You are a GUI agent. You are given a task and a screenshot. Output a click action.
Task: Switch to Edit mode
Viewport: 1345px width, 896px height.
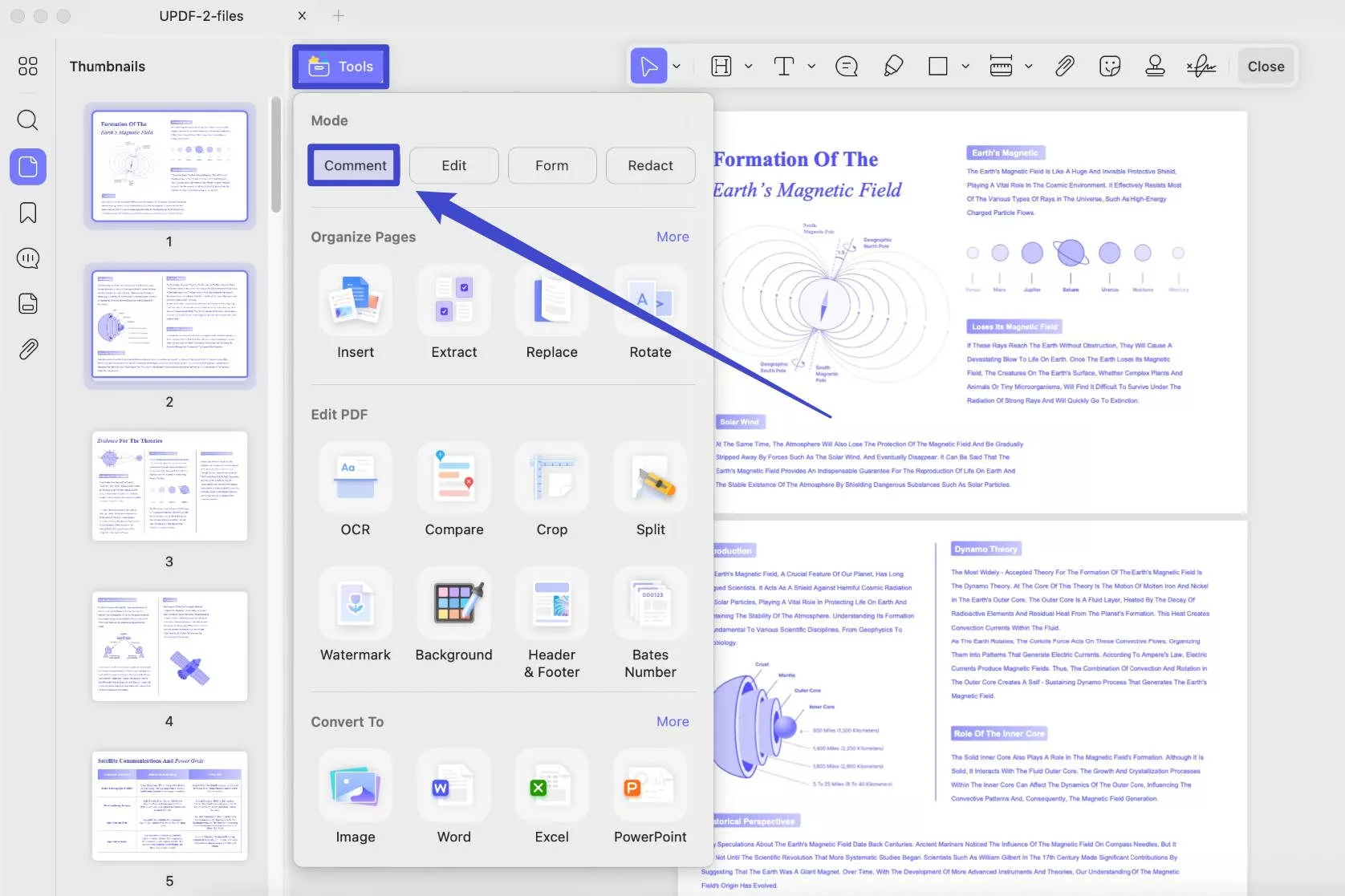(454, 165)
